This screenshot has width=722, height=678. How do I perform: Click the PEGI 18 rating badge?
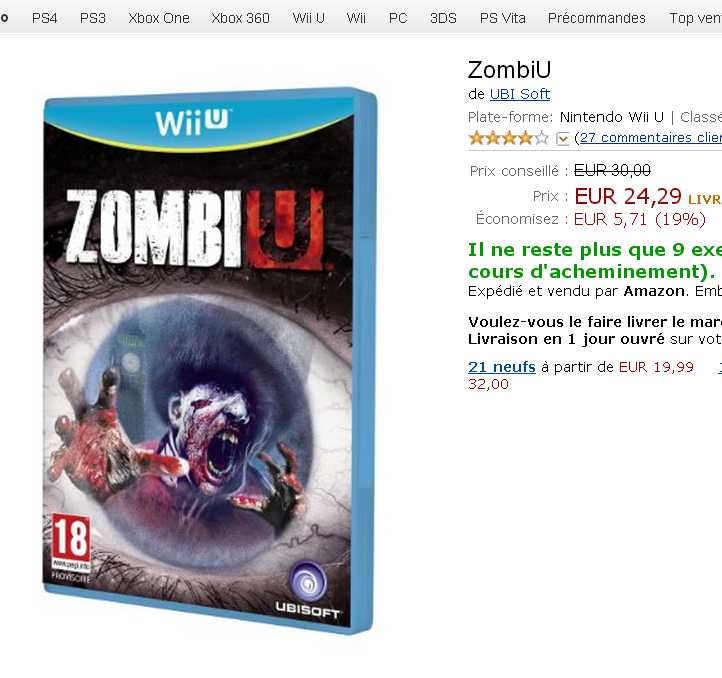click(71, 542)
